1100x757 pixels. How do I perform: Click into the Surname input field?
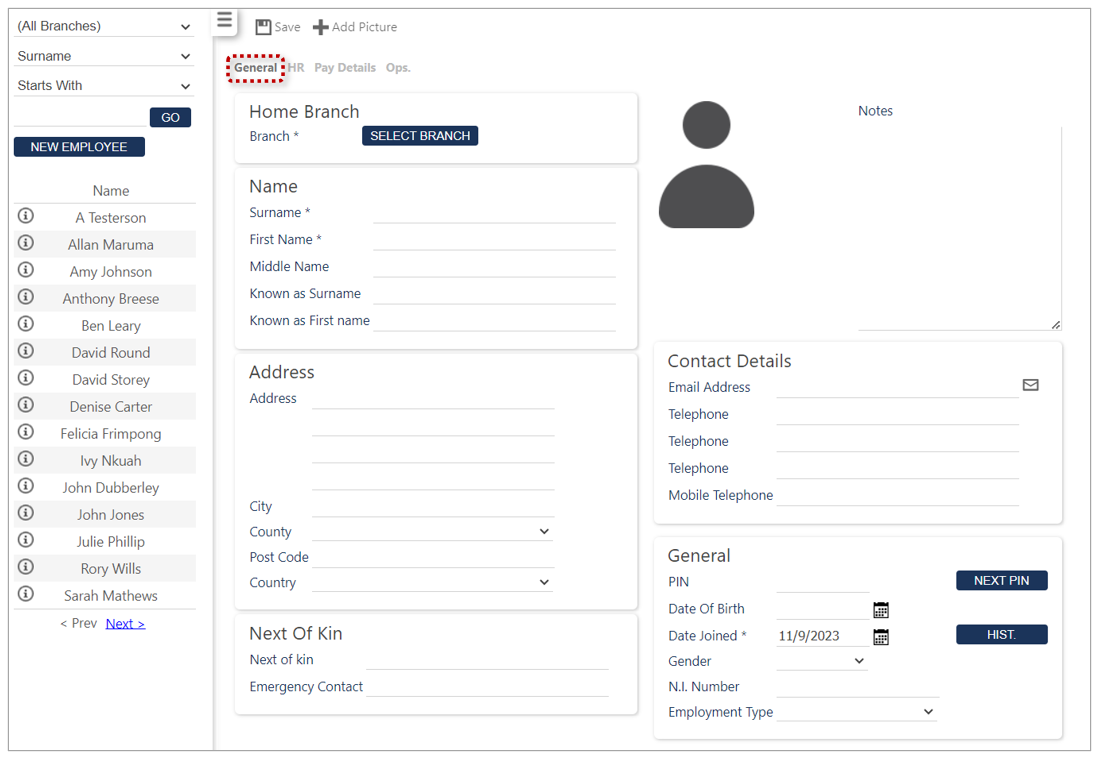pyautogui.click(x=494, y=213)
